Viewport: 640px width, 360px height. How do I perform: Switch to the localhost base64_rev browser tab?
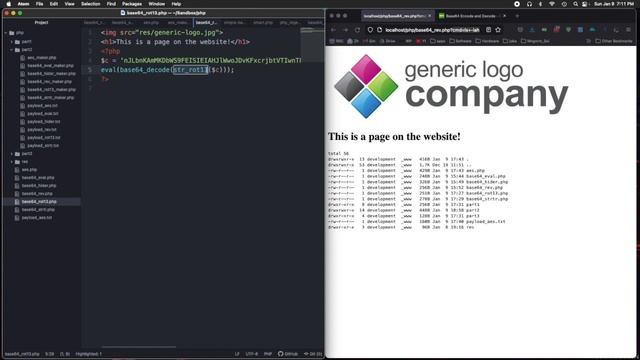pyautogui.click(x=397, y=16)
